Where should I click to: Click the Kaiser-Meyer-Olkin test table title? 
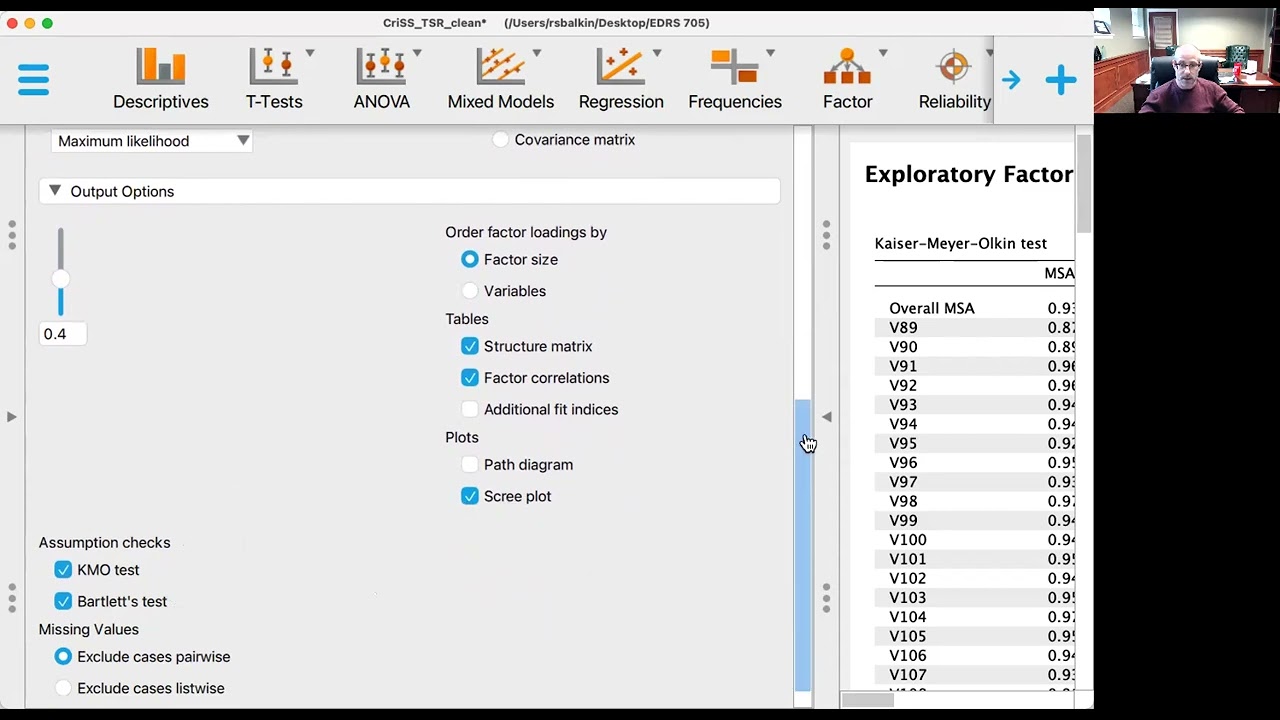[x=960, y=243]
